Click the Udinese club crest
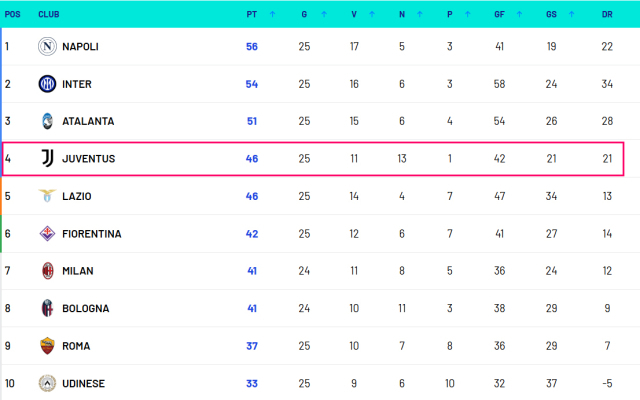The height and width of the screenshot is (400, 640). click(x=47, y=383)
